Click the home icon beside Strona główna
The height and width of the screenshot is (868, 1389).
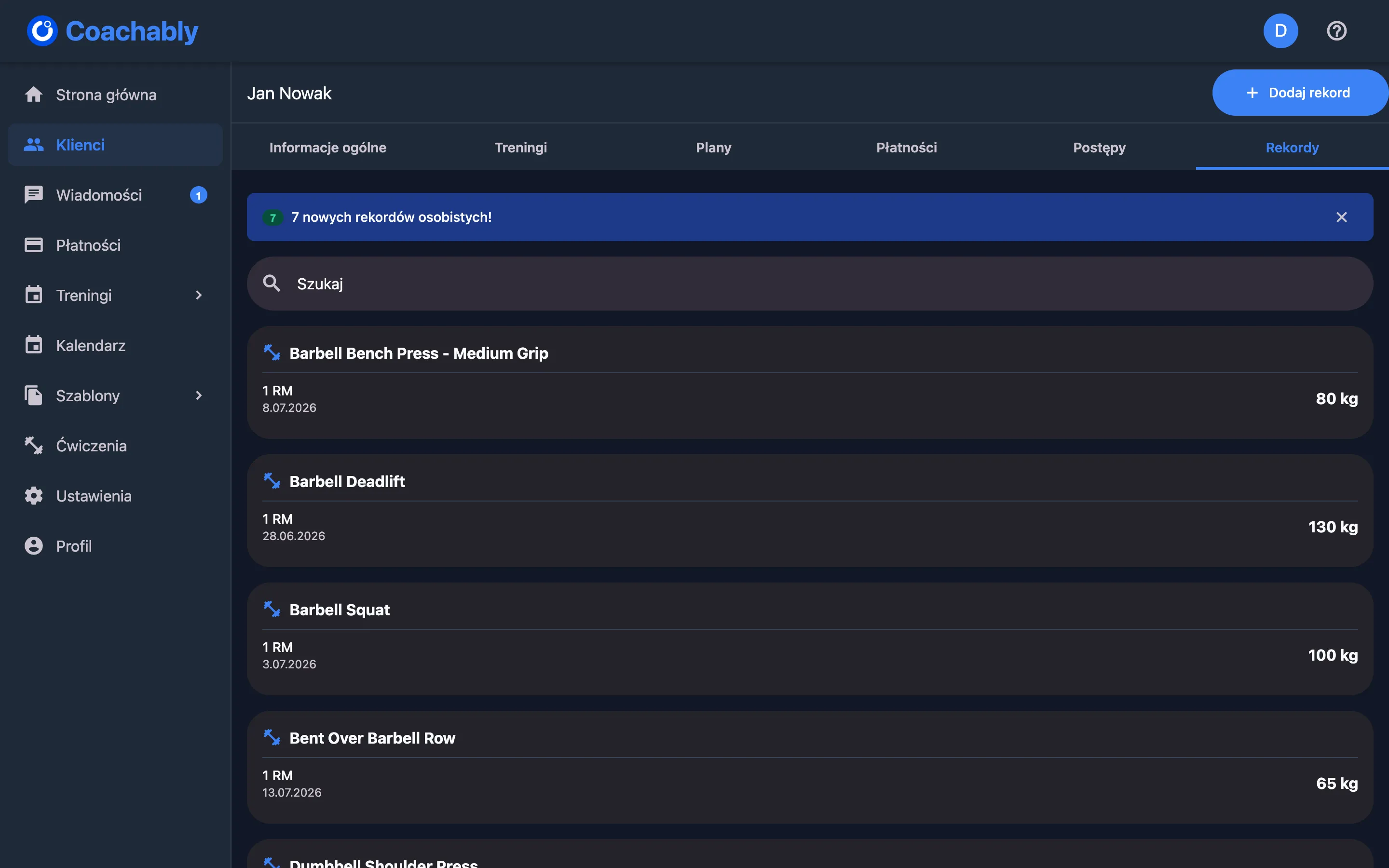pyautogui.click(x=34, y=95)
